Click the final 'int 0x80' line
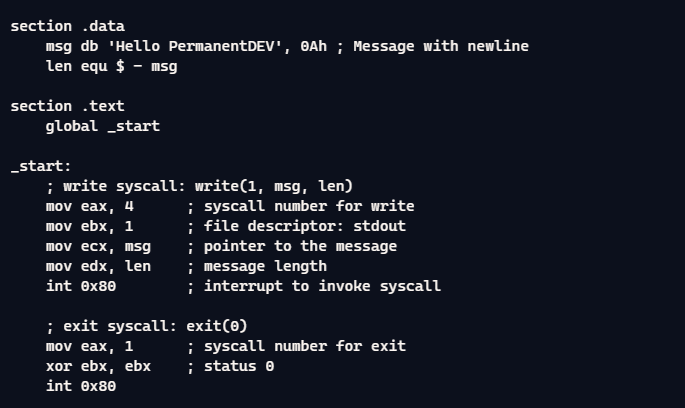 pyautogui.click(x=80, y=386)
